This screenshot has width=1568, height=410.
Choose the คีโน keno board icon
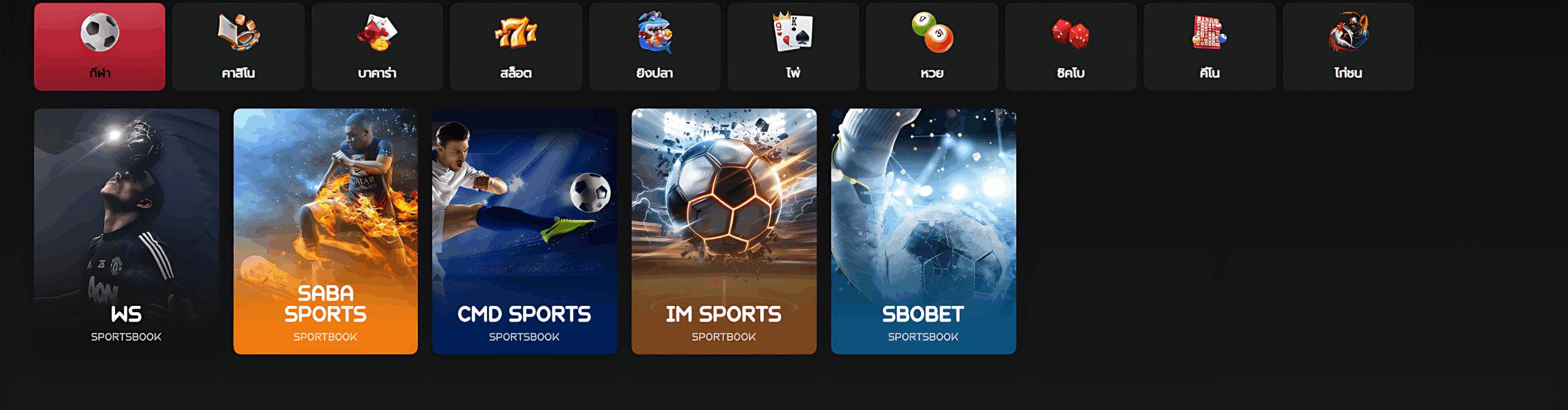(1210, 32)
